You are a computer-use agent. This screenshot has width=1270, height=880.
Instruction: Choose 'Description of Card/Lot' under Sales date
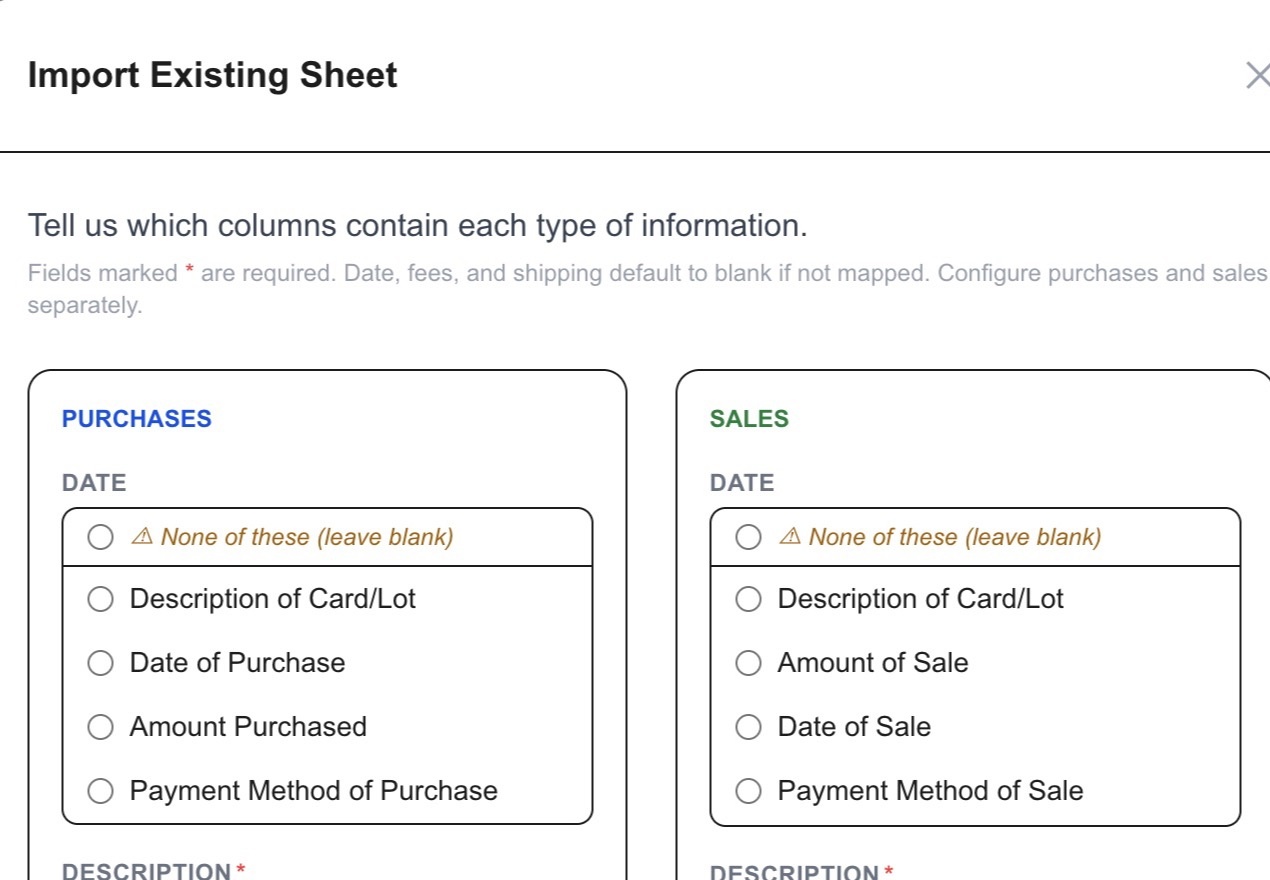(x=748, y=599)
